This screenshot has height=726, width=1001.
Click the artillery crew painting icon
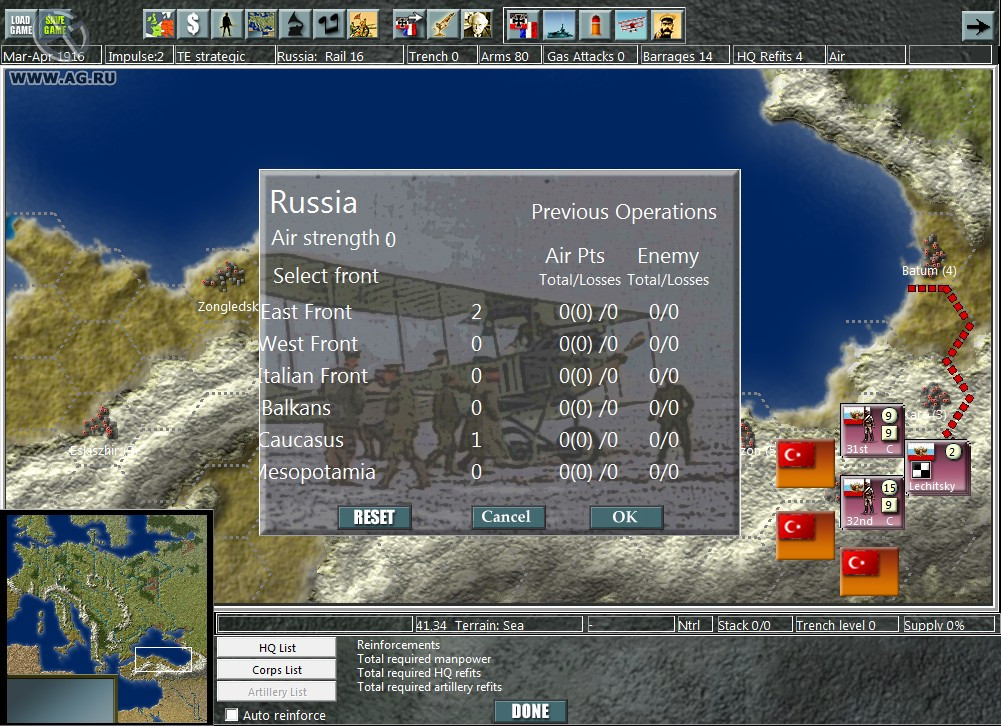pyautogui.click(x=363, y=24)
